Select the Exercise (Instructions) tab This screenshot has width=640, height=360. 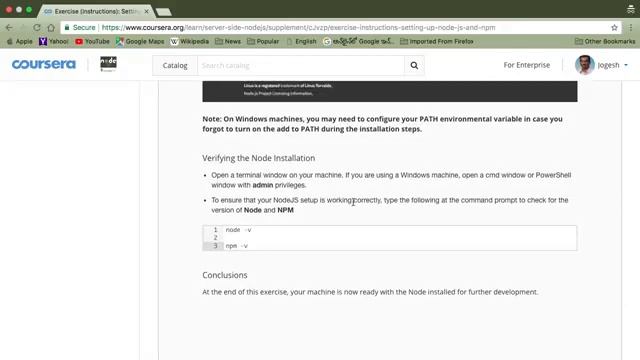[96, 11]
